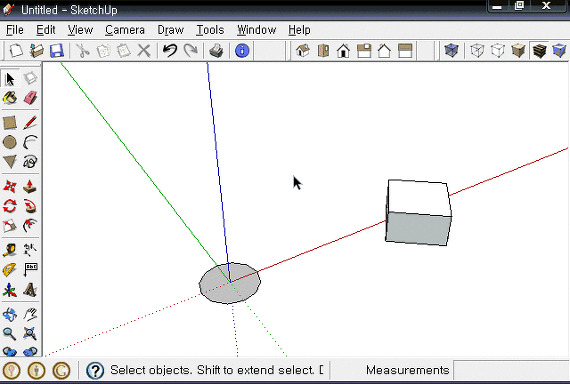Select the Scale tool
Screen dimensions: 570x384
coord(10,226)
